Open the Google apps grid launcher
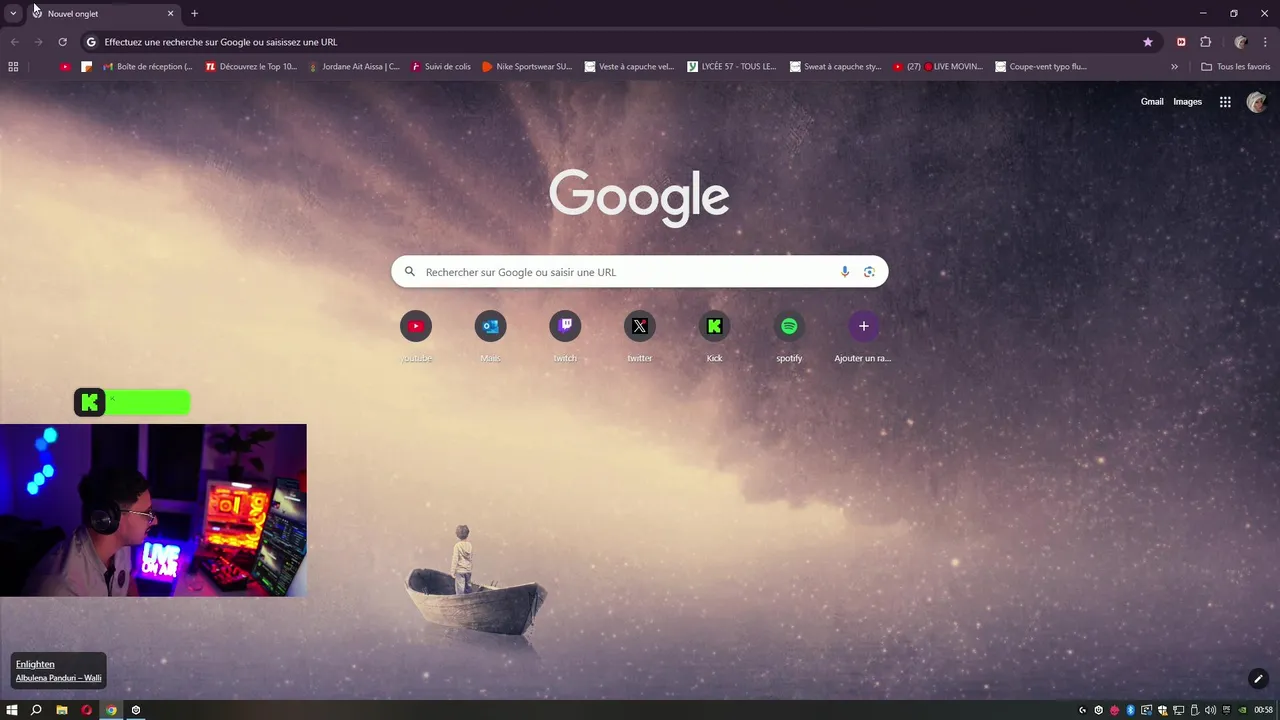Screen dimensions: 1280x720 pyautogui.click(x=1225, y=102)
